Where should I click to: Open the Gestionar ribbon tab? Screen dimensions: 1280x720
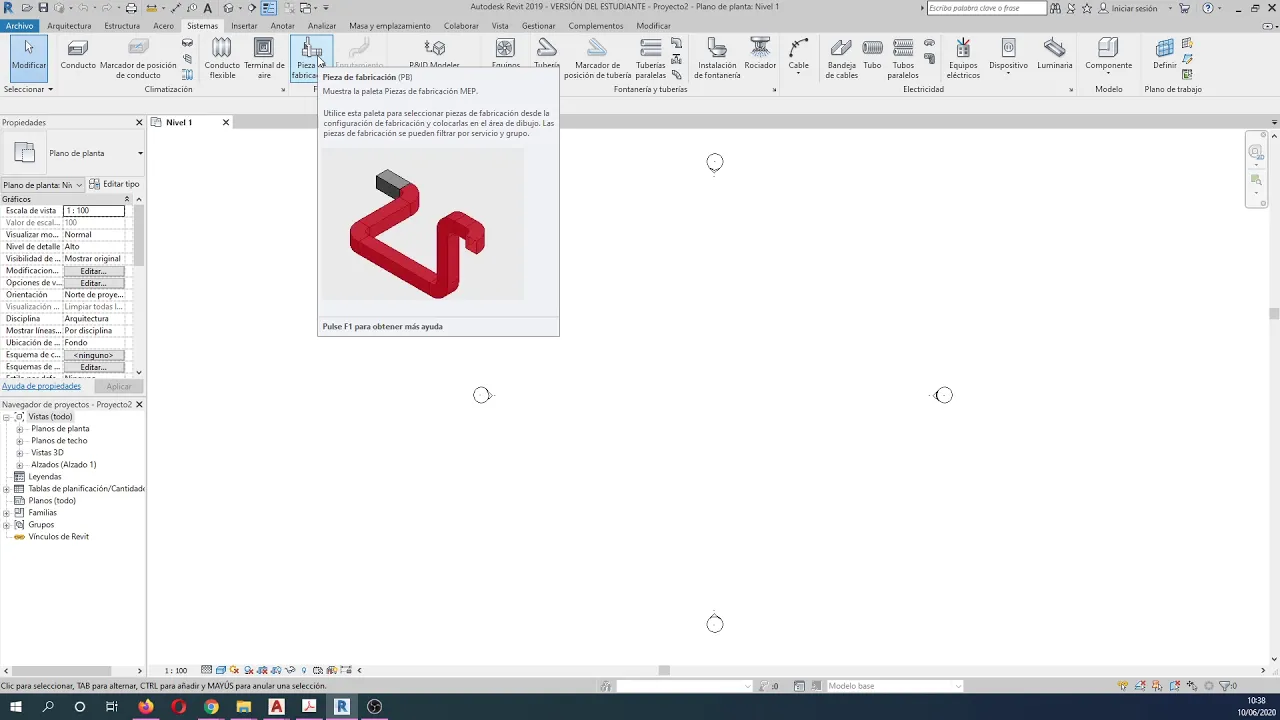(x=538, y=26)
